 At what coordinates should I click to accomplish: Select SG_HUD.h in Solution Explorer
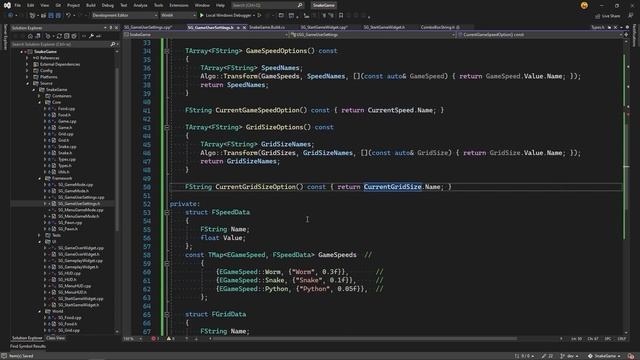click(67, 280)
